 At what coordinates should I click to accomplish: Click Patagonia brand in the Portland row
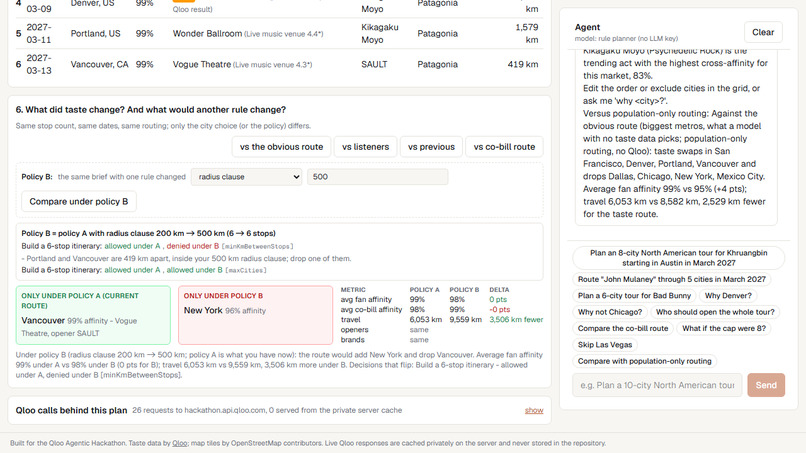(437, 33)
